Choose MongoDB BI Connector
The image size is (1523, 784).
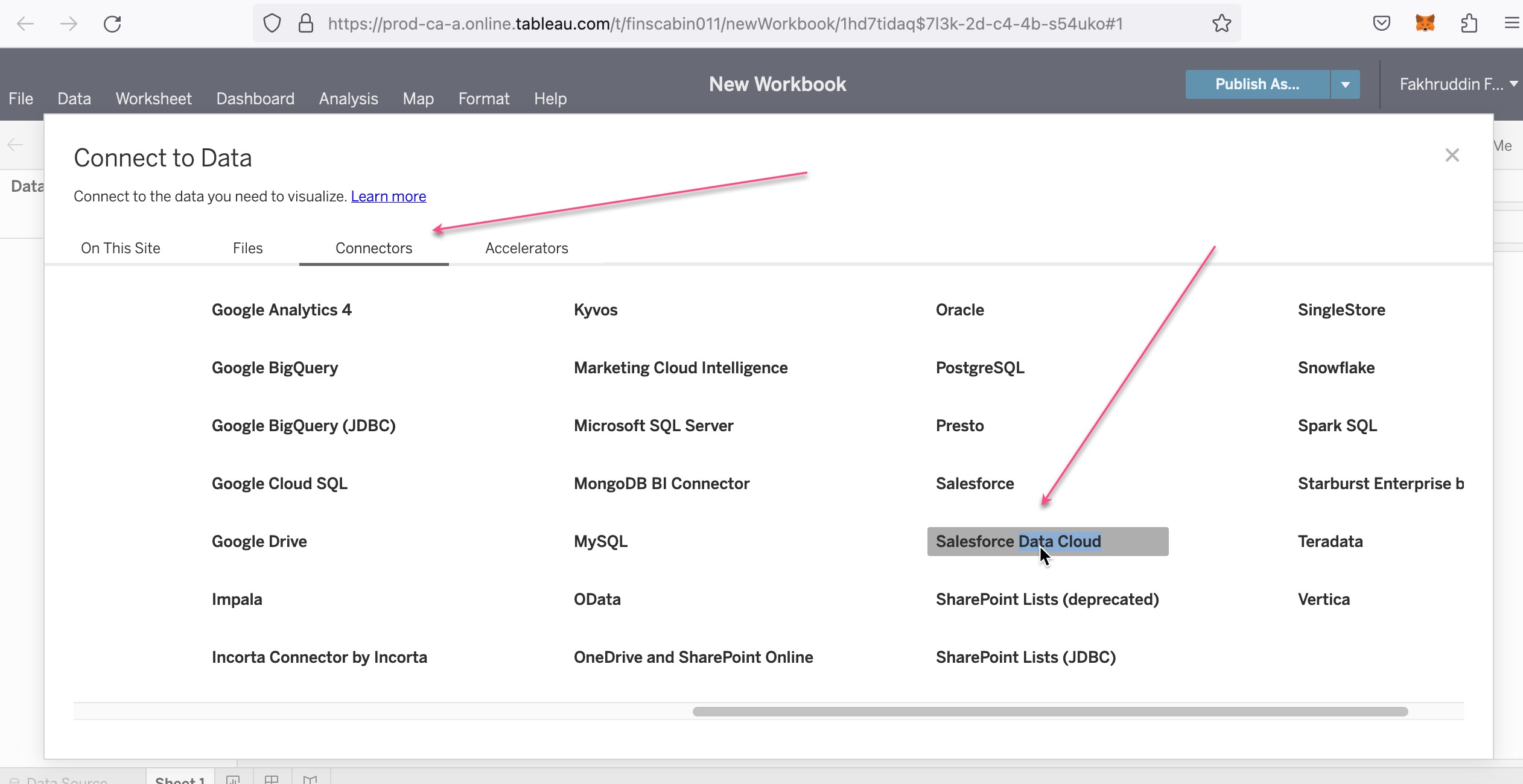(661, 484)
